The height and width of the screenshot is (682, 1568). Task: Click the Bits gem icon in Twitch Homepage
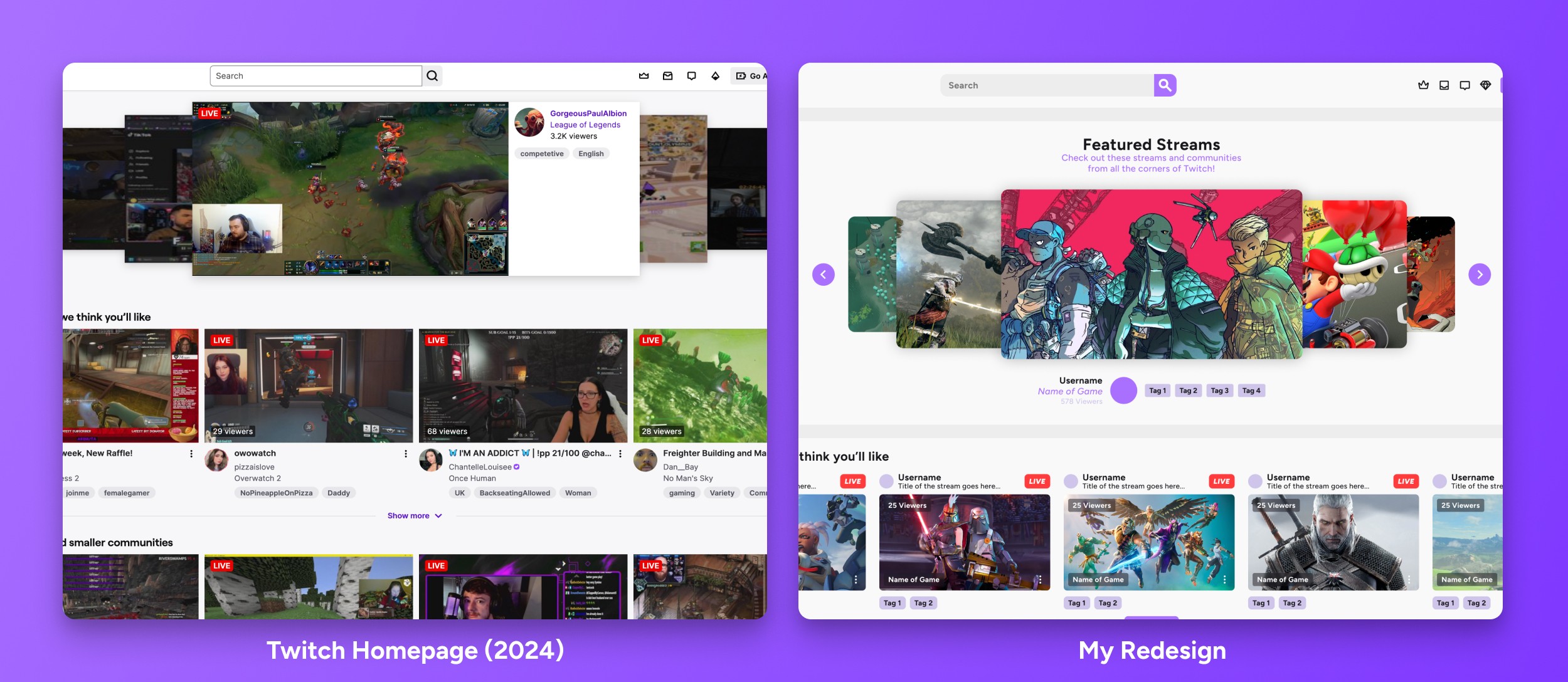[715, 76]
